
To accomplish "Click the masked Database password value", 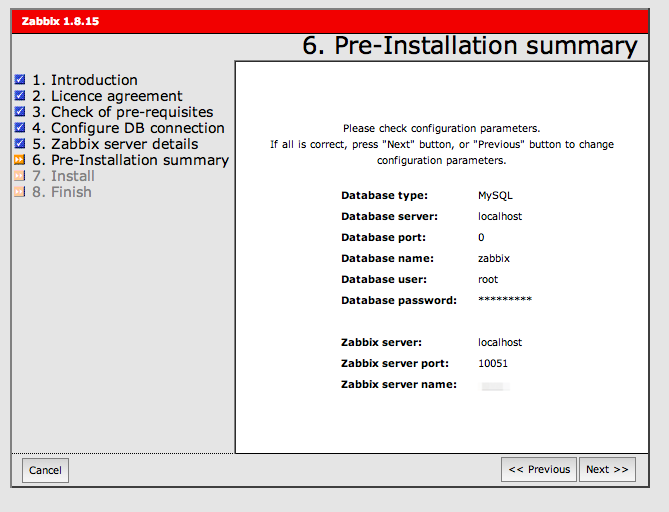I will point(505,299).
